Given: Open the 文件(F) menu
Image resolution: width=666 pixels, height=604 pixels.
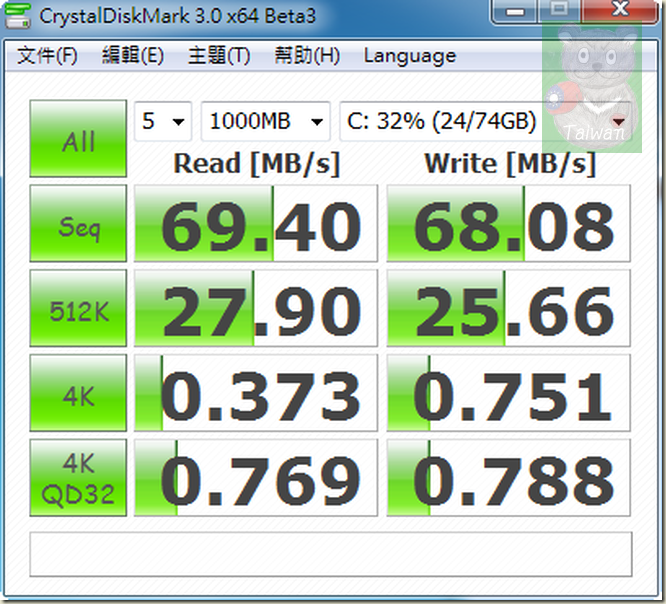Looking at the screenshot, I should click(47, 56).
